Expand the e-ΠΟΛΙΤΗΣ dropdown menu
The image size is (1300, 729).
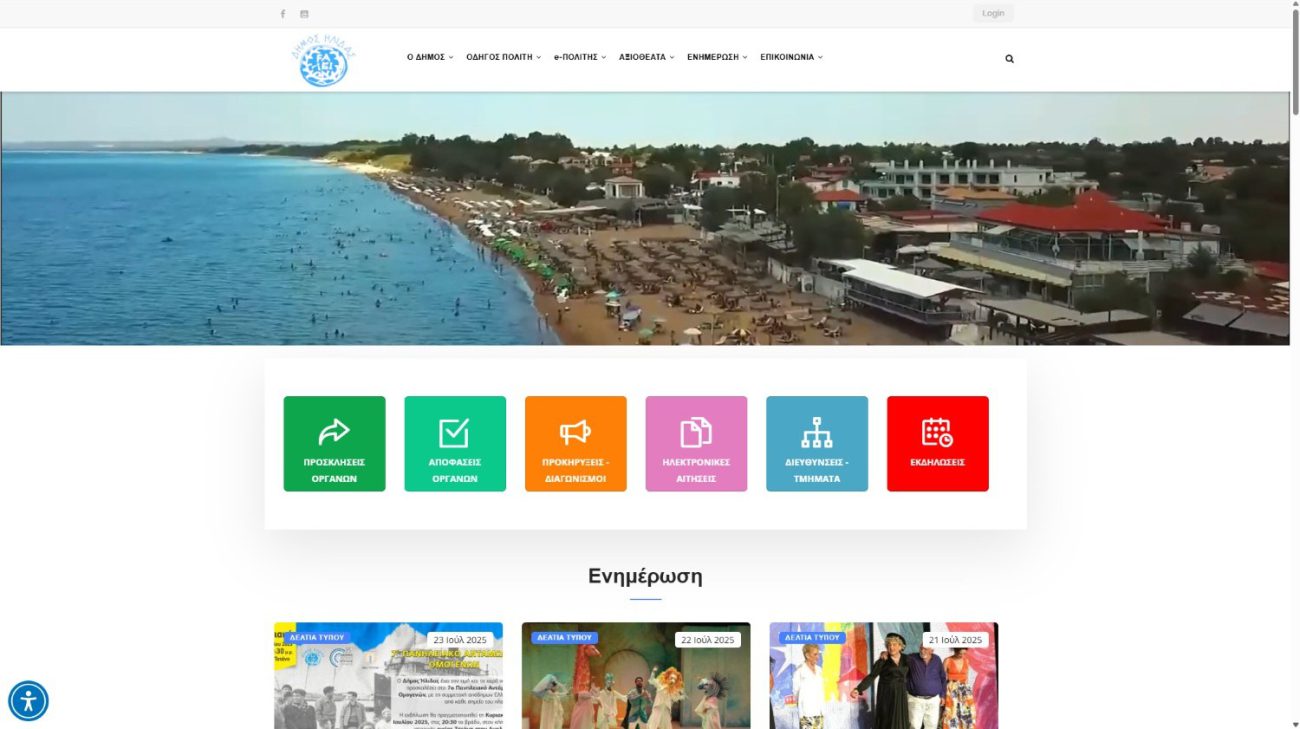(x=580, y=57)
